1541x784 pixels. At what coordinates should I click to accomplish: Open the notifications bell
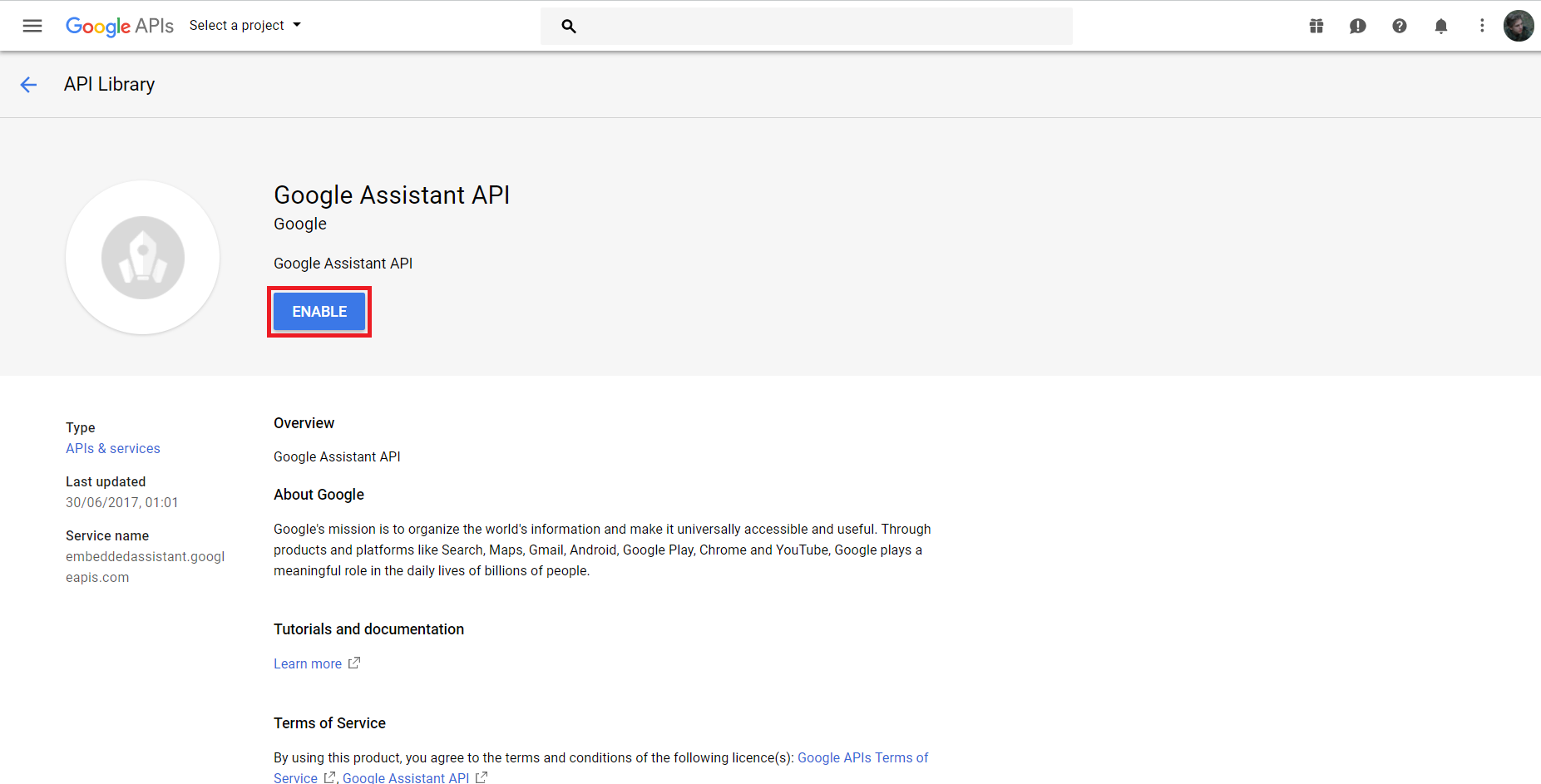tap(1441, 26)
